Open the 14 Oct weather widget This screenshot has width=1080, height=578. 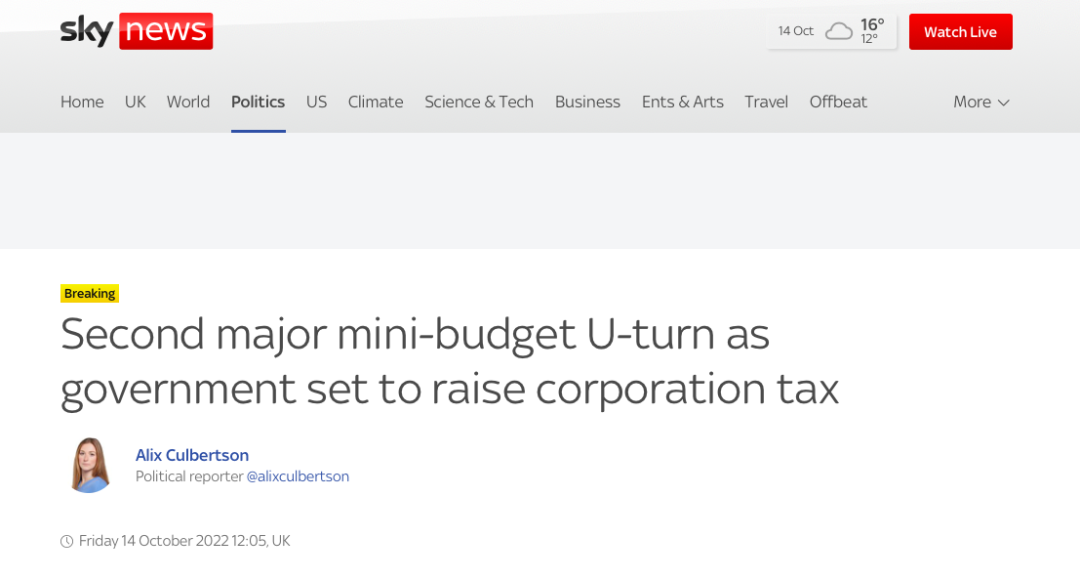tap(832, 32)
